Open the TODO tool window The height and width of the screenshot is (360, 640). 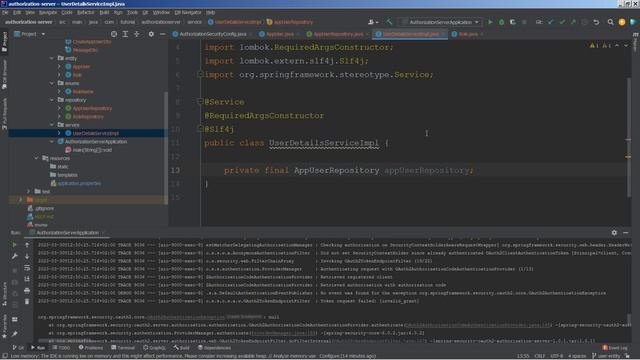(61, 348)
